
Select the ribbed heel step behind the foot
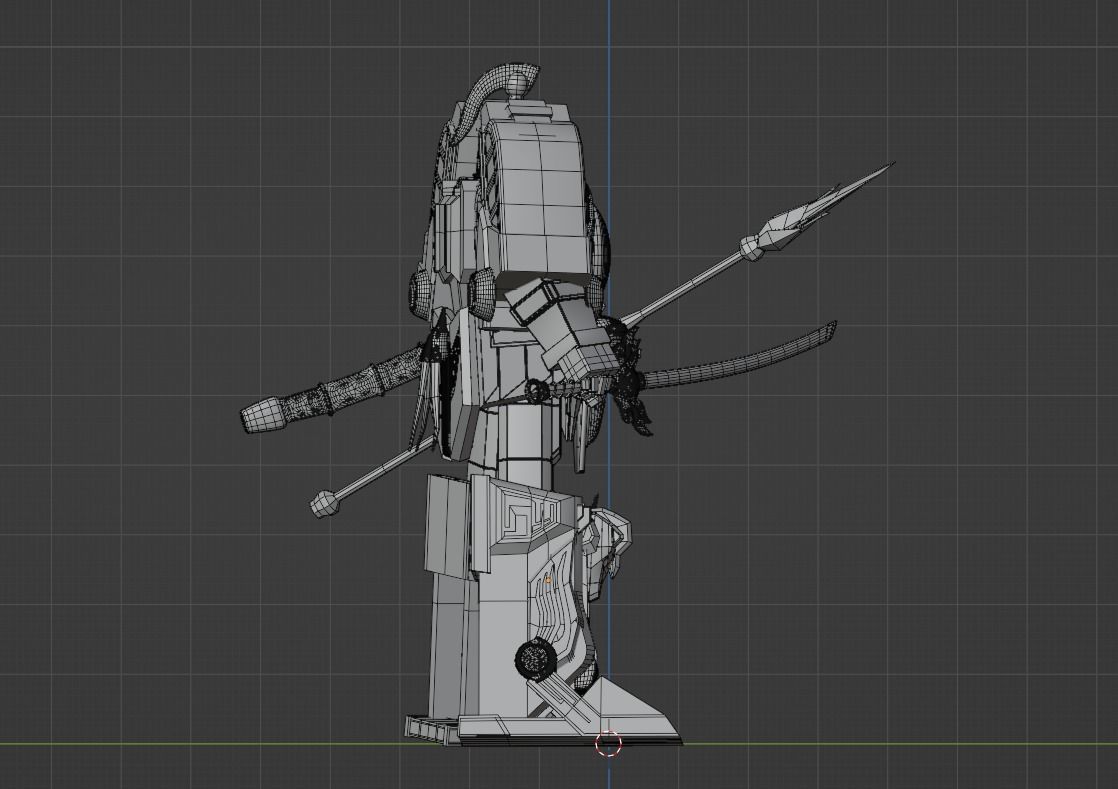coord(432,729)
